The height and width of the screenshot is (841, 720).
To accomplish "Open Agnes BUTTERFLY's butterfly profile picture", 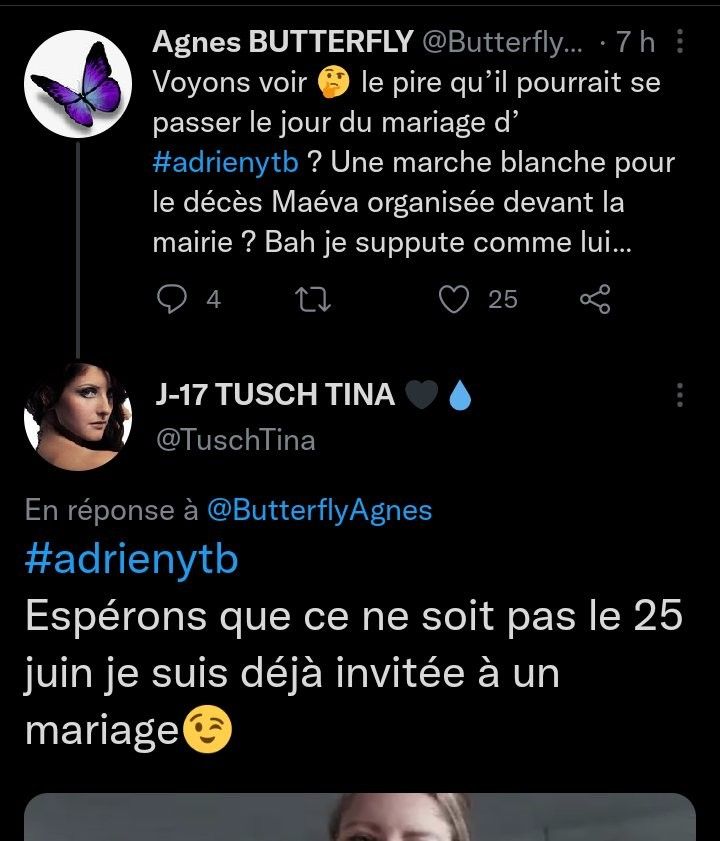I will 78,83.
